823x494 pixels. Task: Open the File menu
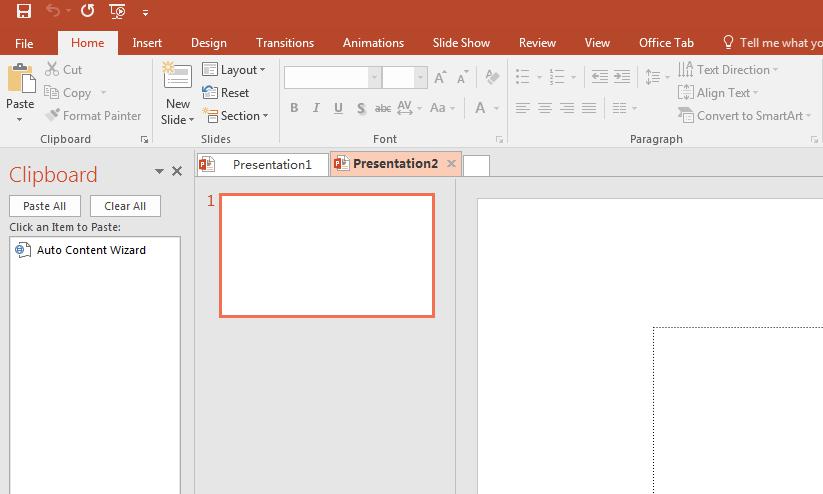pos(24,43)
